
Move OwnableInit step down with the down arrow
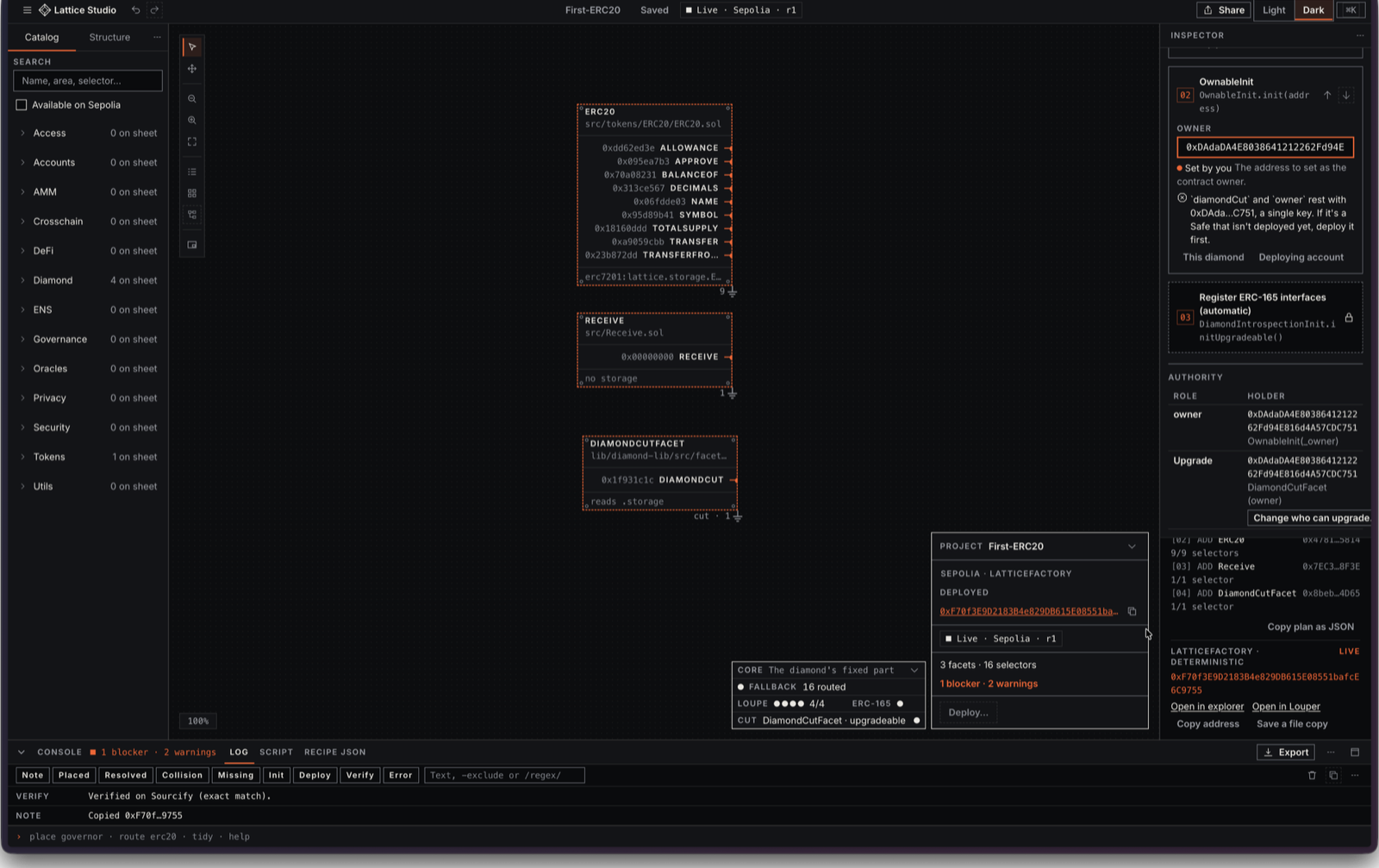click(x=1346, y=96)
